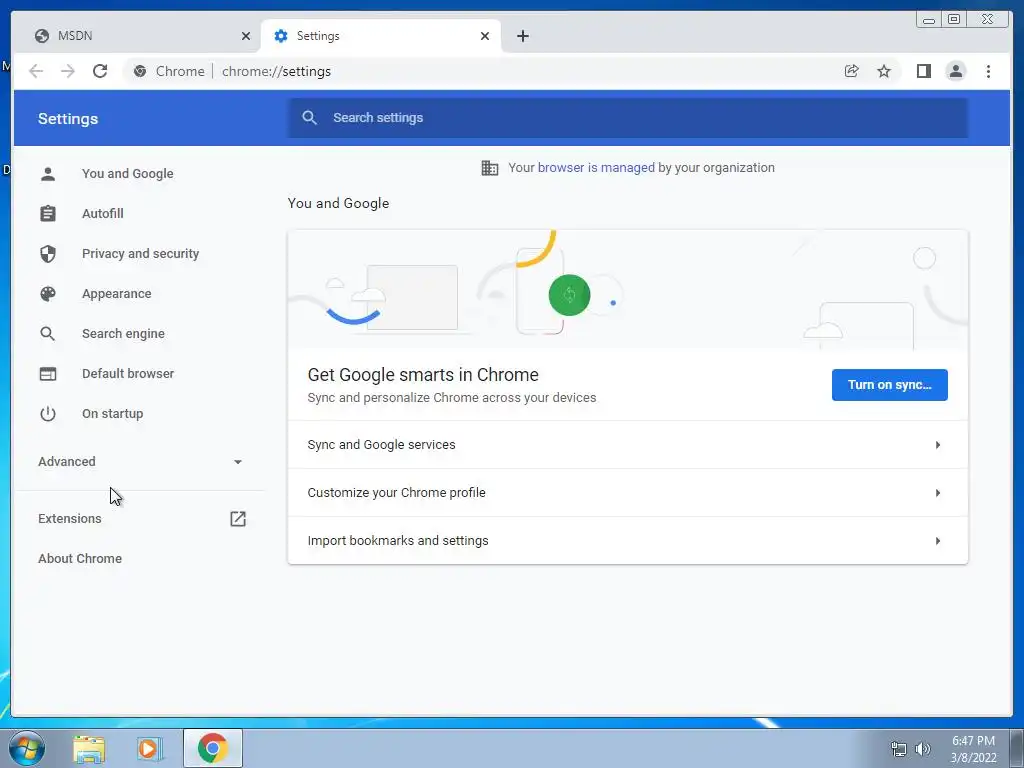Viewport: 1024px width, 768px height.
Task: Open the Extensions page
Action: click(138, 519)
